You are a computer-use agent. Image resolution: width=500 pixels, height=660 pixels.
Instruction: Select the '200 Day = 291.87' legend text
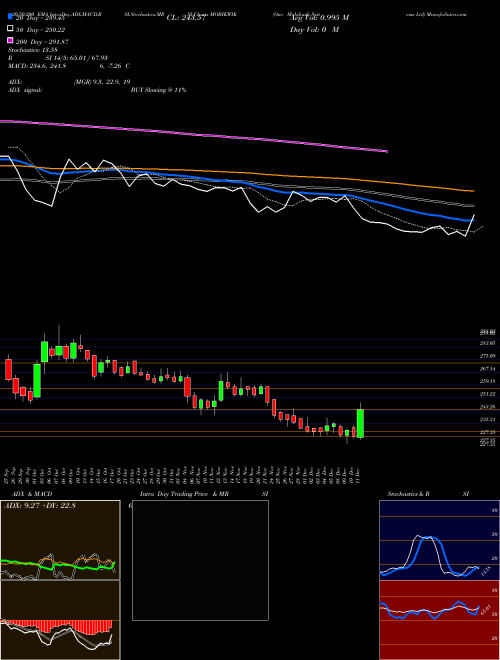coord(42,42)
